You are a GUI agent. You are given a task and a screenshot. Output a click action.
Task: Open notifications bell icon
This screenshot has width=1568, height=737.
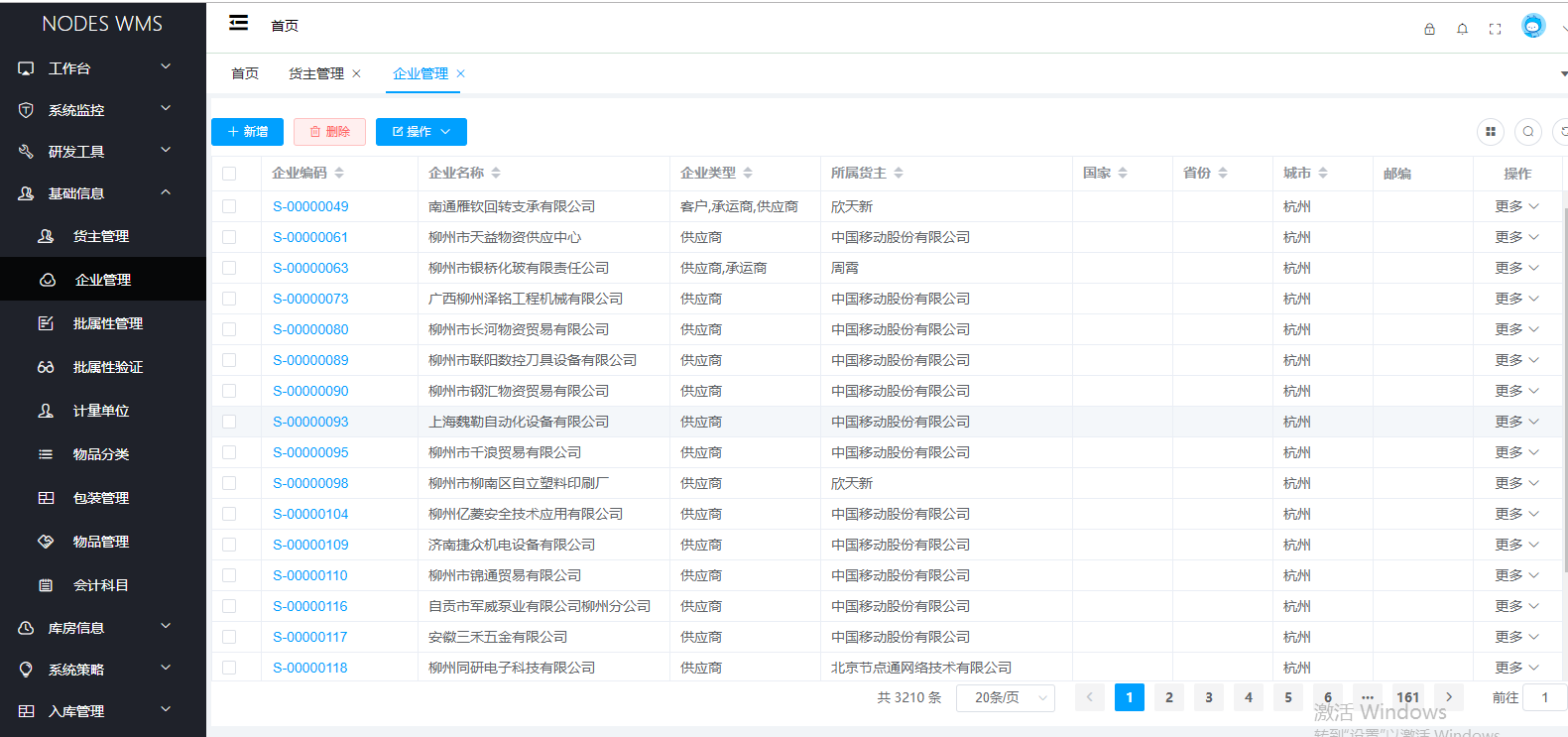tap(1462, 29)
